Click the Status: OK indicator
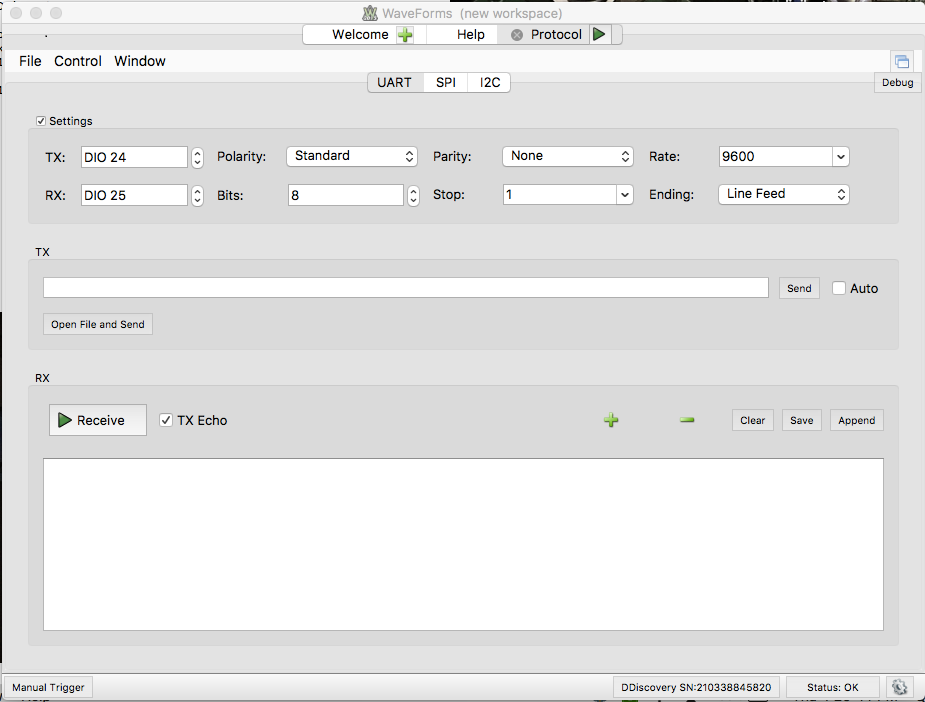This screenshot has height=702, width=925. [833, 687]
